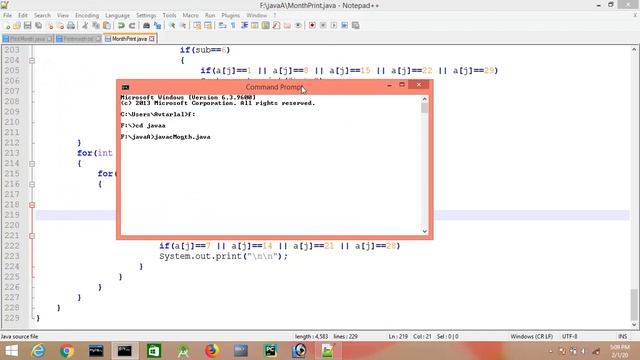The image size is (640, 360).
Task: Click the Stop macro recording icon
Action: click(323, 26)
